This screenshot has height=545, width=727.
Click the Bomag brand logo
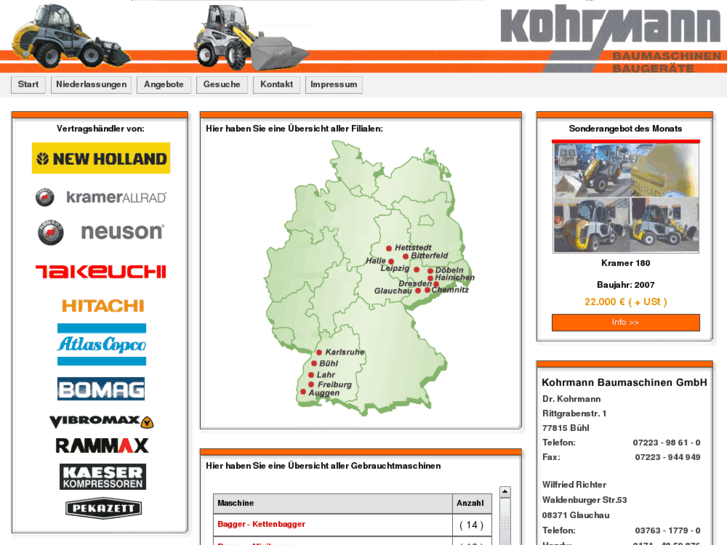click(x=101, y=389)
